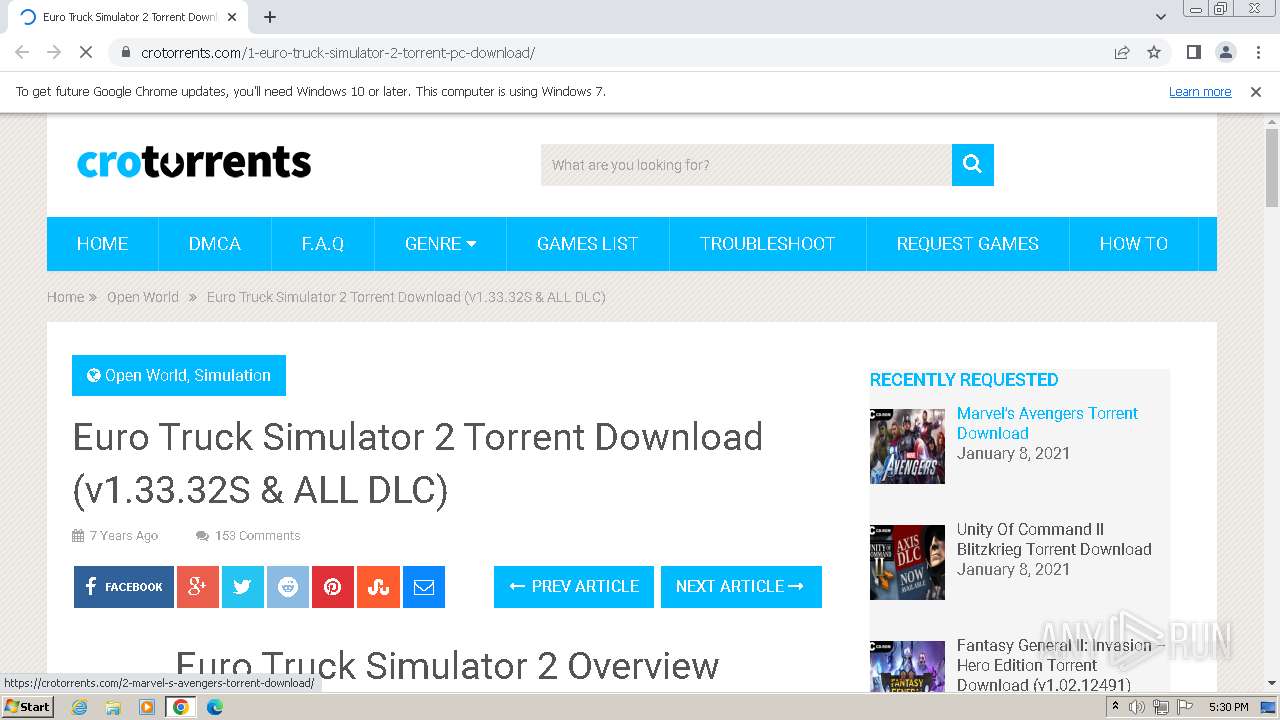Open the Windows Start menu
1280x720 pixels.
pos(28,707)
